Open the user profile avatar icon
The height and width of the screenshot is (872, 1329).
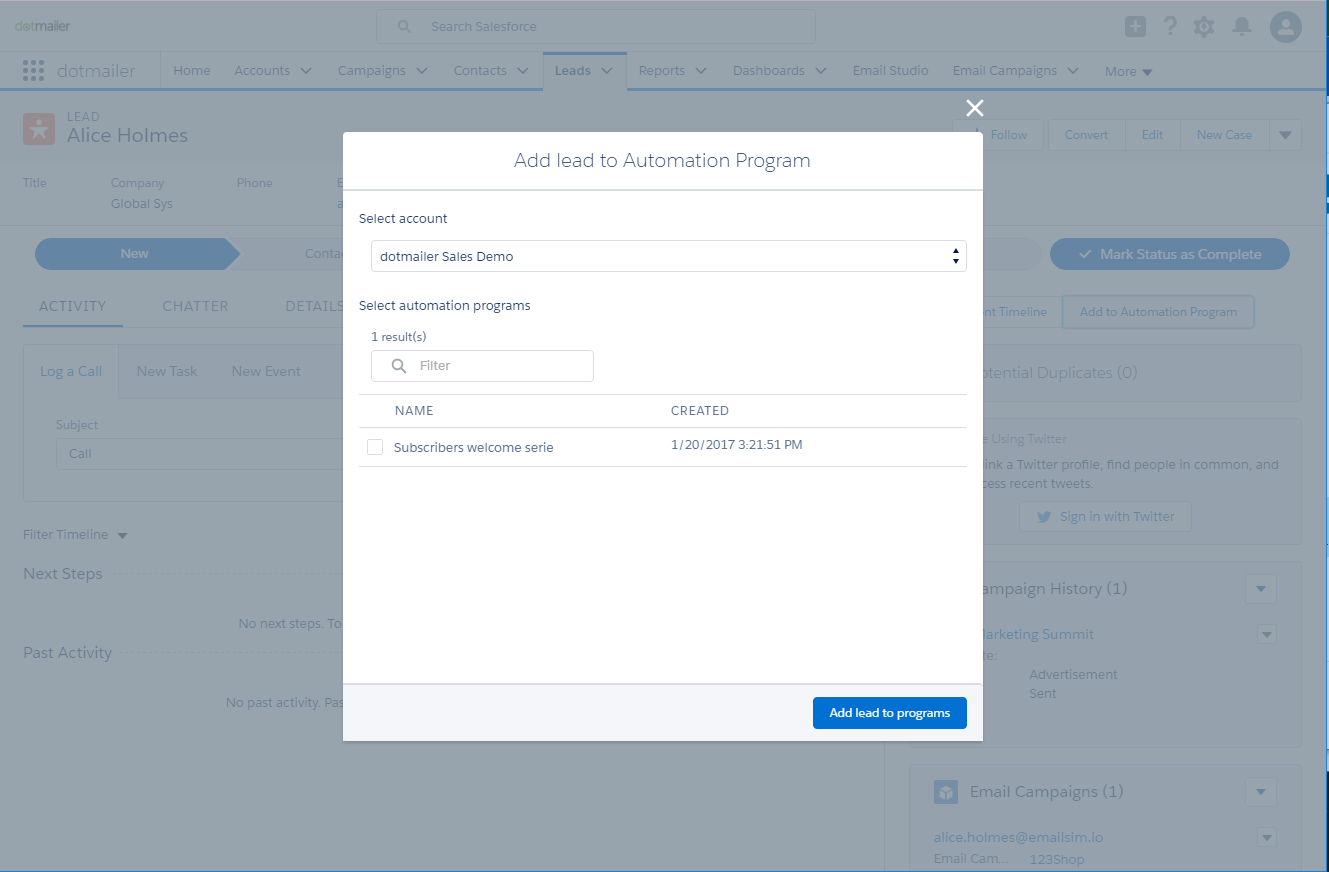(x=1285, y=26)
